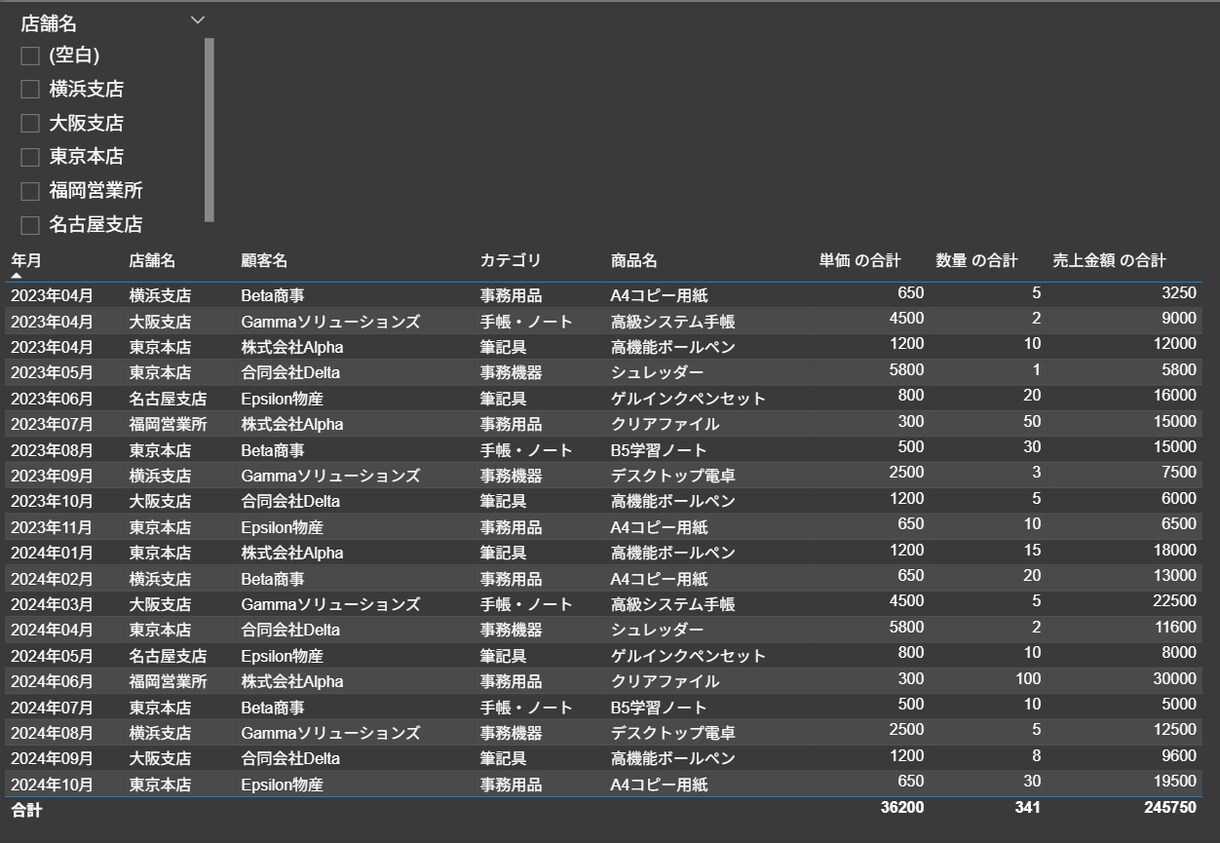This screenshot has height=843, width=1220.
Task: Select the 2024年01月 date cell
Action: pyautogui.click(x=52, y=554)
